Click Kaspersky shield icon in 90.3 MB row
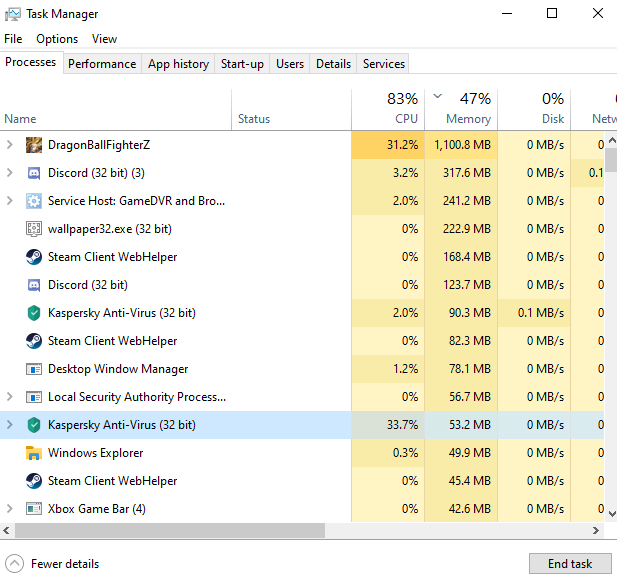624x576 pixels. coord(34,313)
